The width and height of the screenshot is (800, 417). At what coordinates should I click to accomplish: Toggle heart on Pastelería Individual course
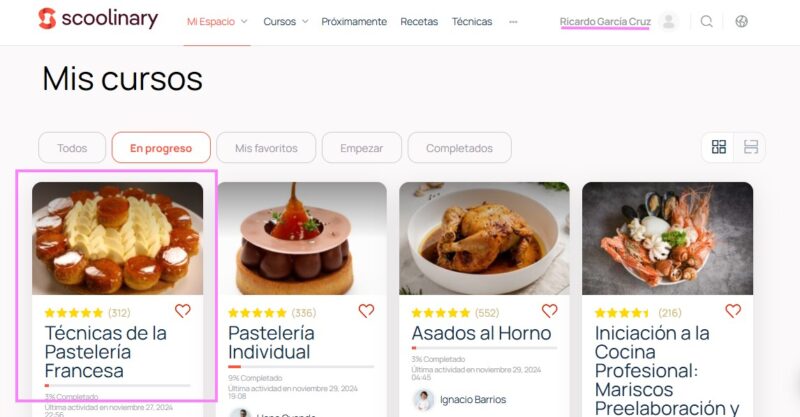[366, 310]
